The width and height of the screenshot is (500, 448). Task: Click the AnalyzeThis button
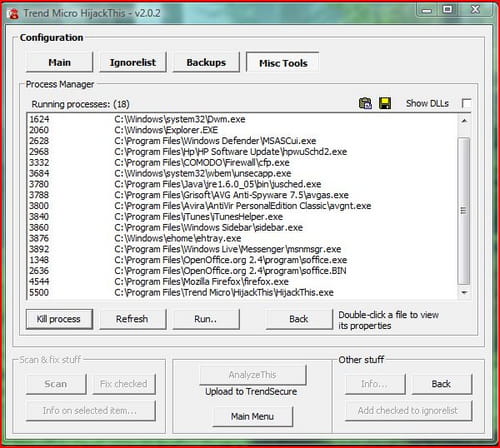(x=253, y=375)
